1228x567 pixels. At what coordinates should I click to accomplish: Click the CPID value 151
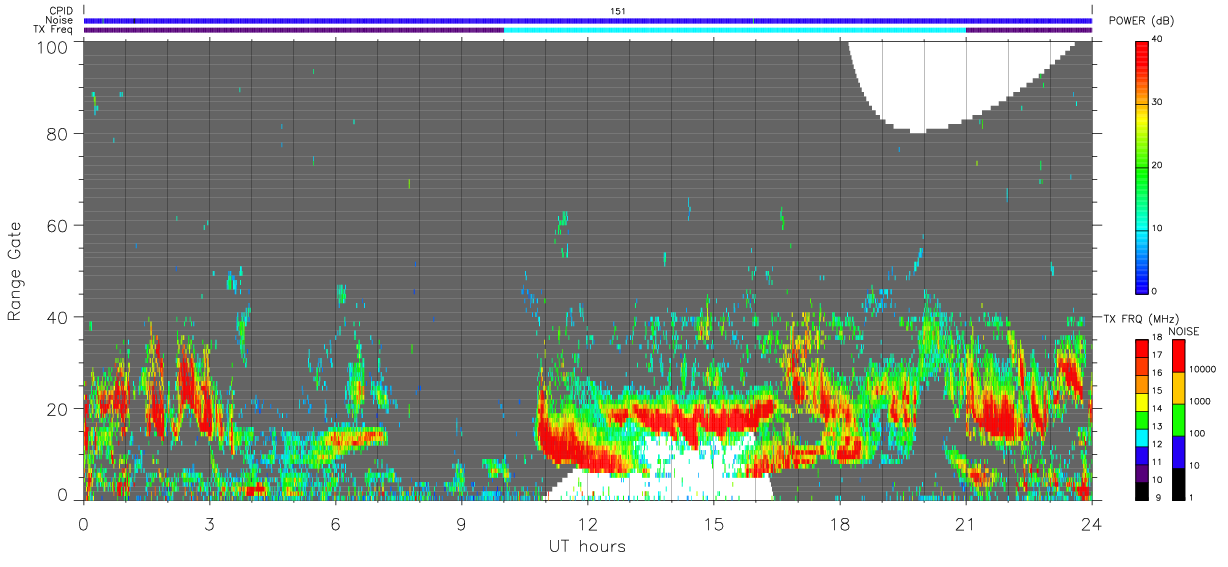point(617,11)
